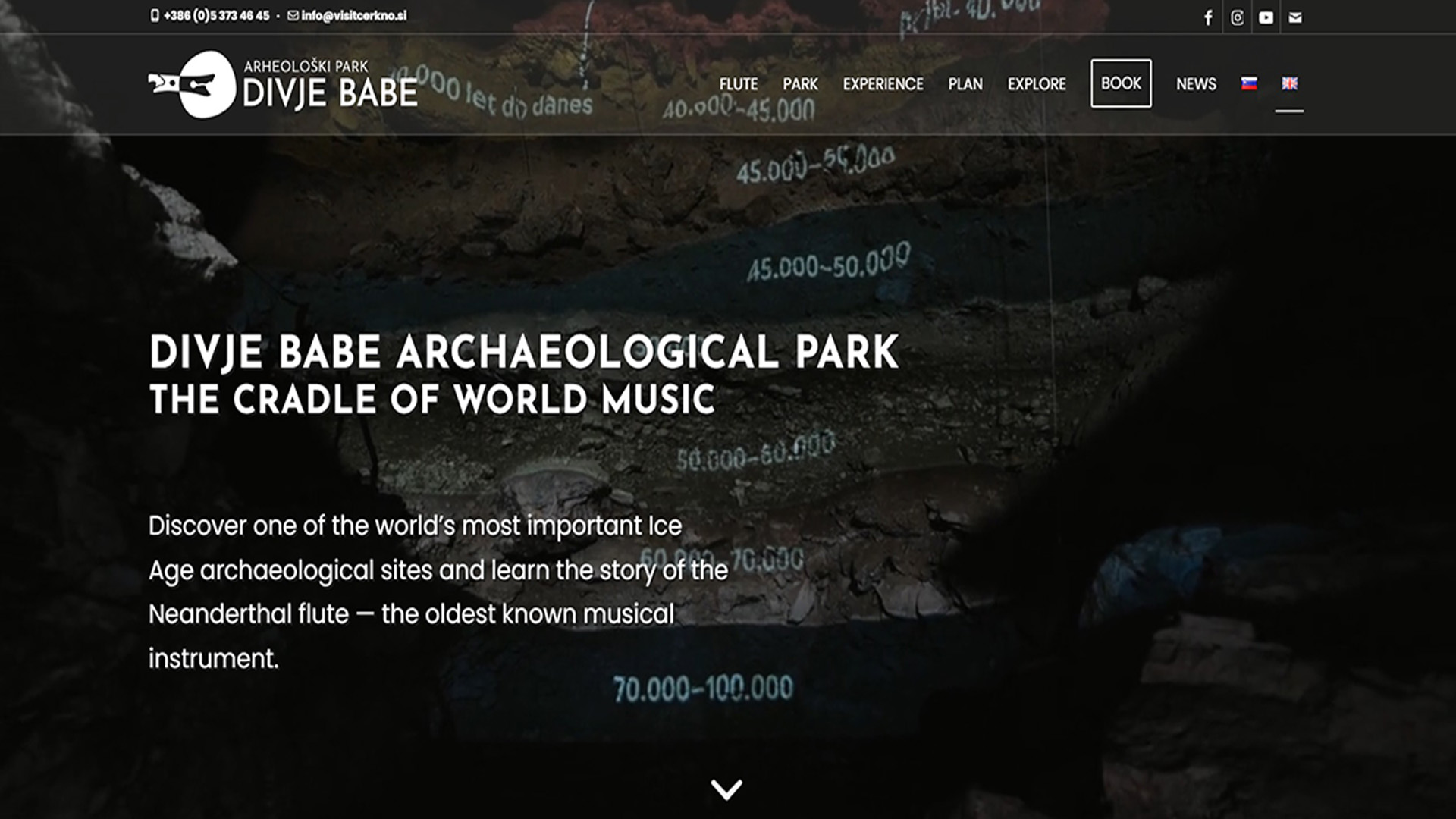Click the Divje Babe Archaeological Park heading

[x=524, y=353]
